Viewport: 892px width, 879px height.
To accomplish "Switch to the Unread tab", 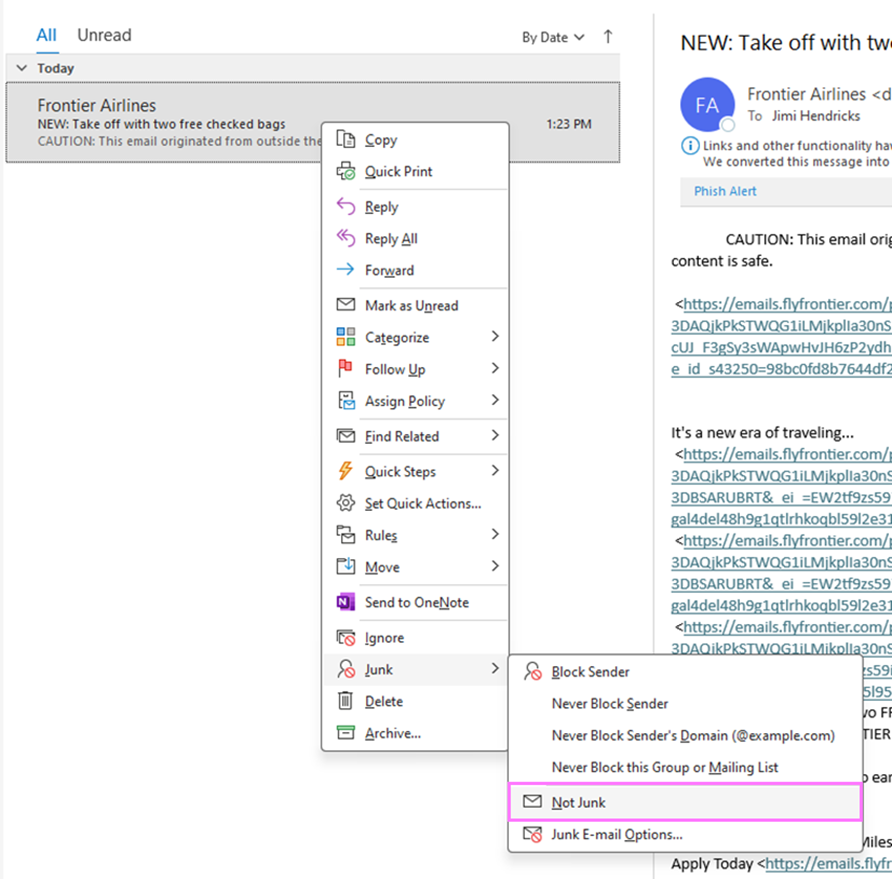I will 104,35.
